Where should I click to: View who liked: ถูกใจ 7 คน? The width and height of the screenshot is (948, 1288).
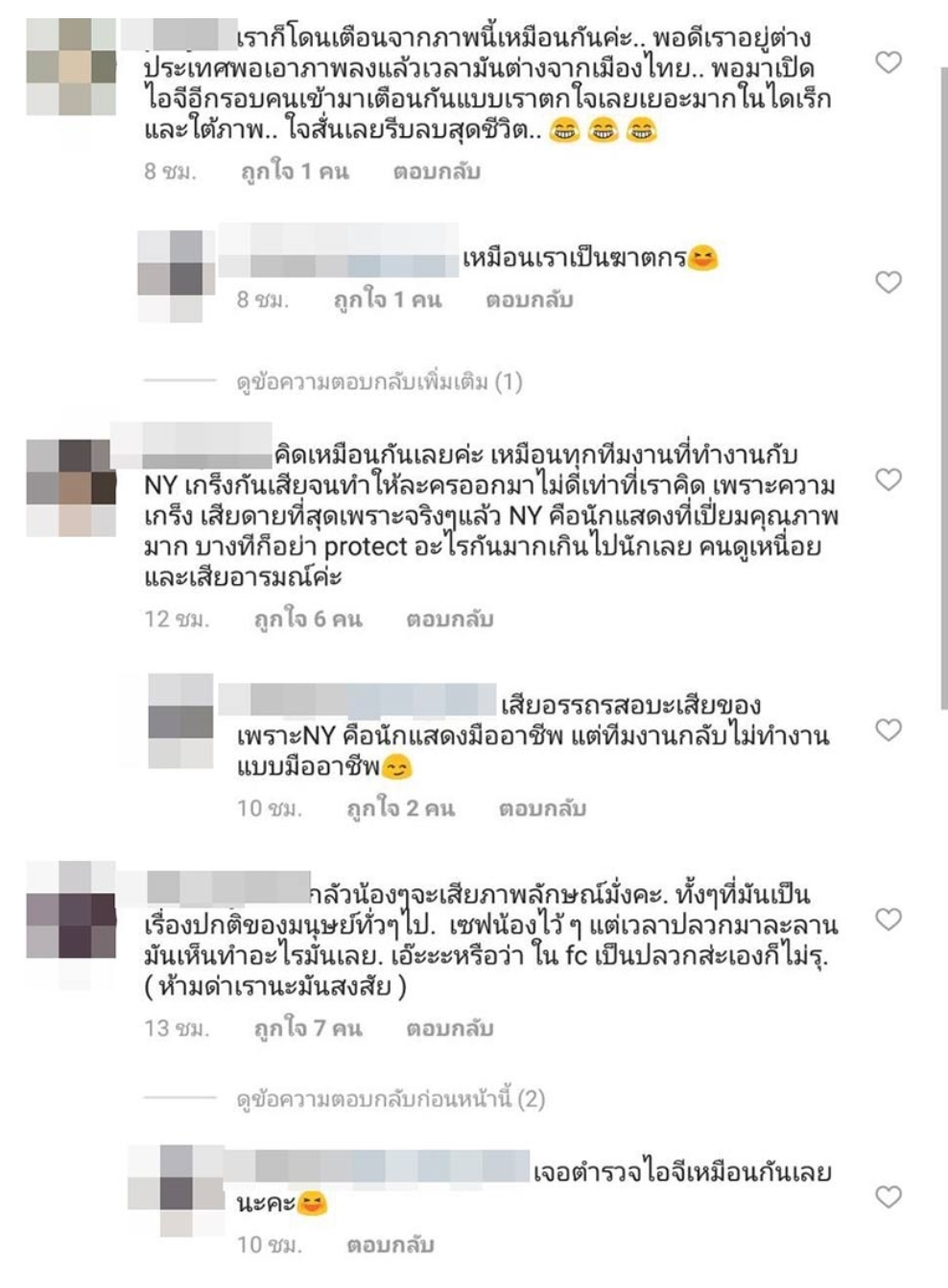(x=307, y=1028)
